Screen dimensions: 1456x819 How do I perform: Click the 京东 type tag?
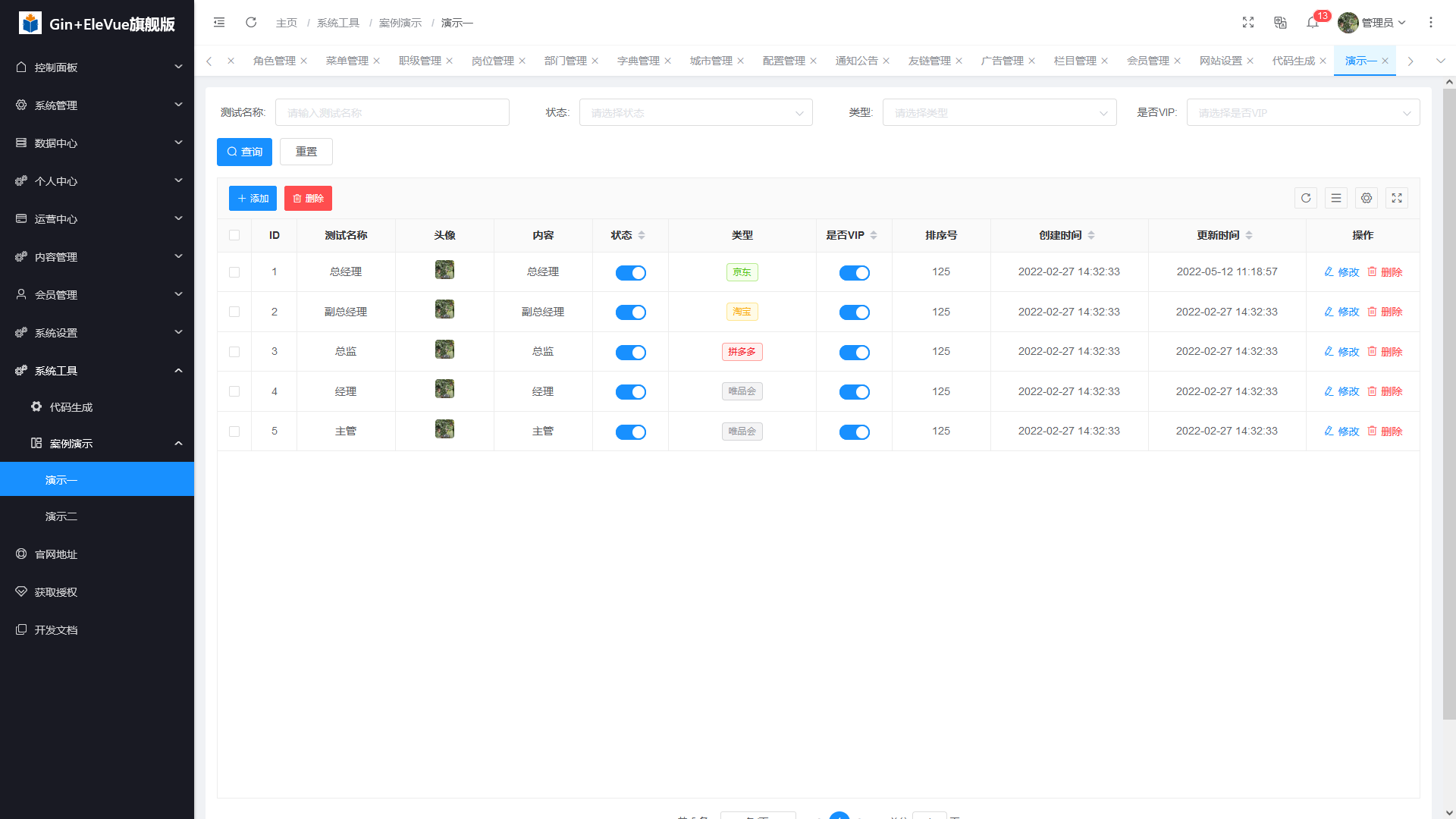tap(742, 272)
